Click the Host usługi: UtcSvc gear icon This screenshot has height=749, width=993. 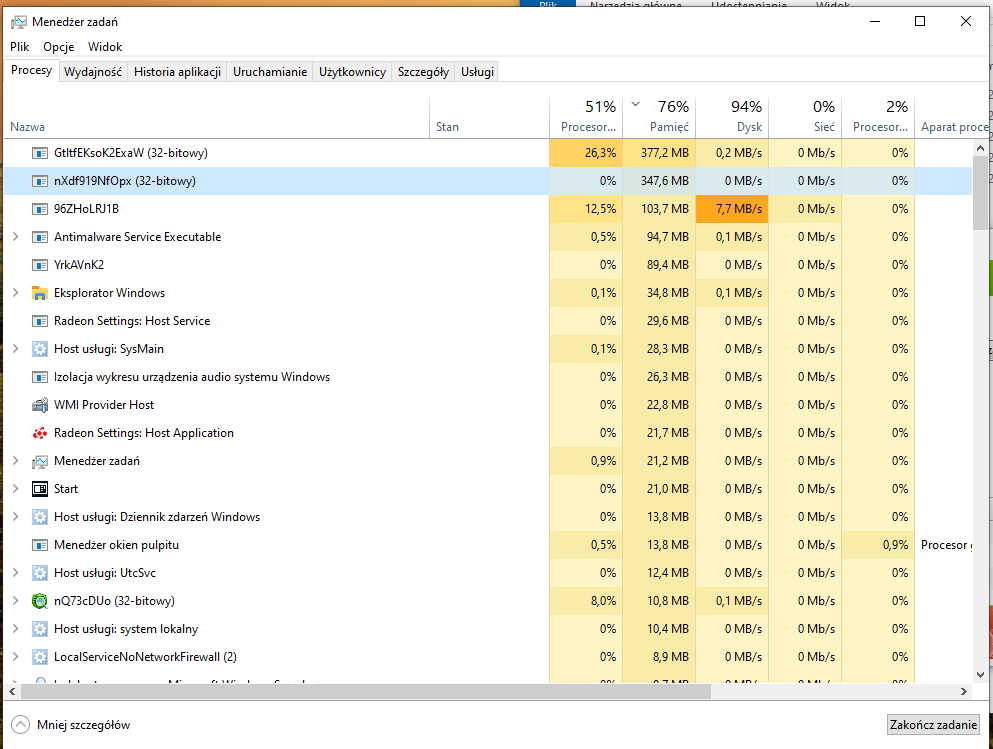click(40, 573)
